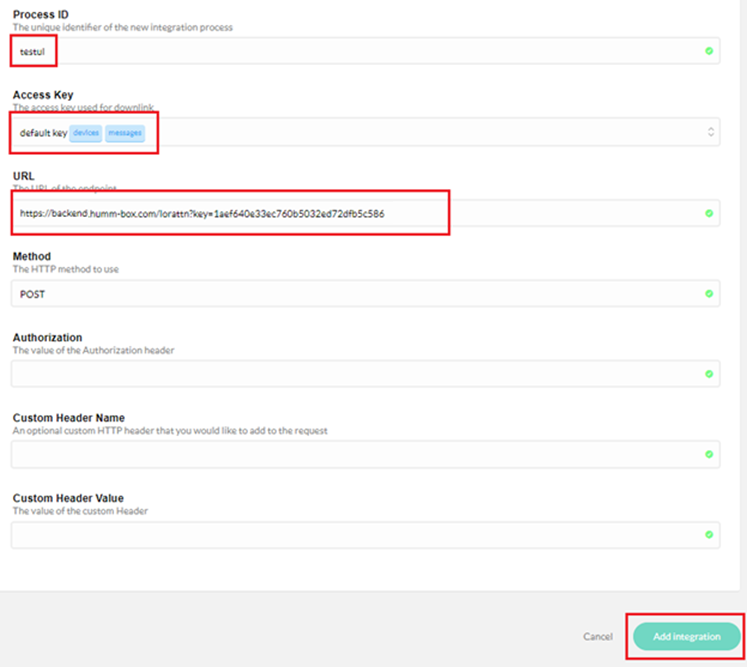Click the 'Custom Header Value' field label

68,498
